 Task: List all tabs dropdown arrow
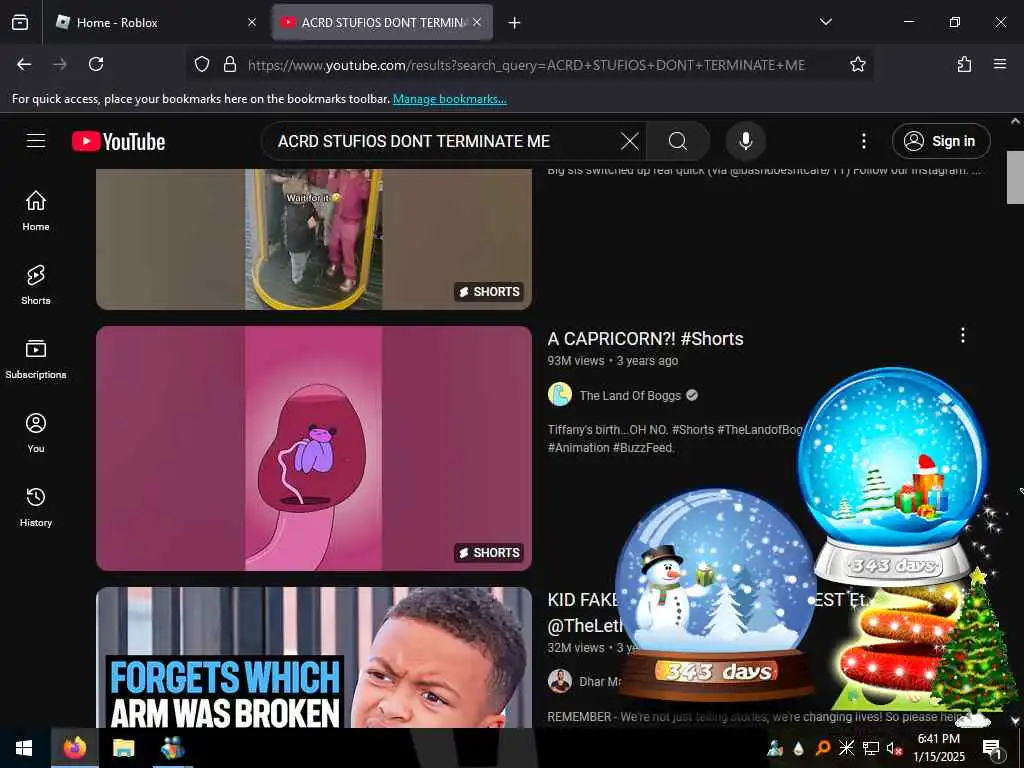(x=825, y=22)
